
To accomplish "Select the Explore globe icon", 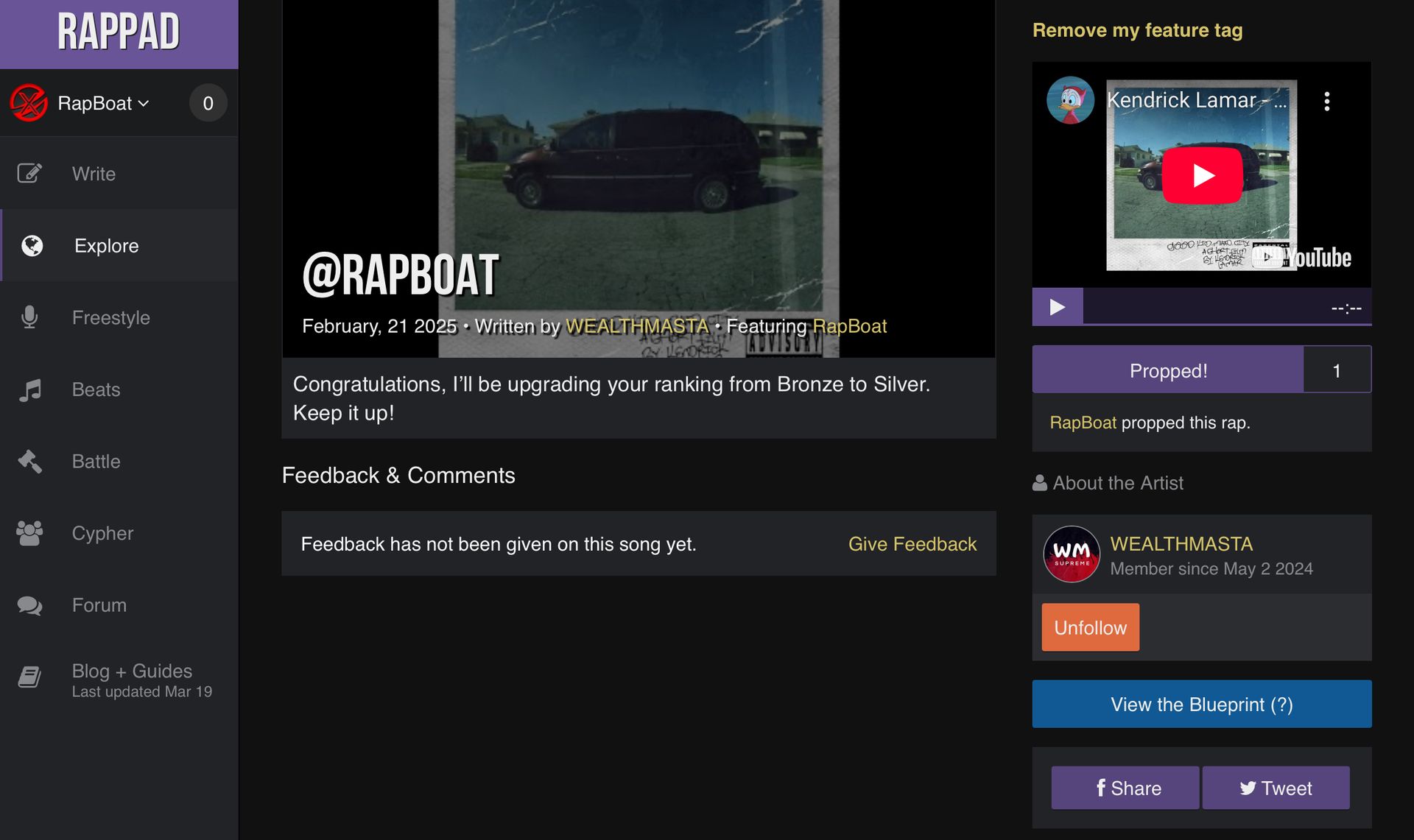I will pyautogui.click(x=32, y=246).
